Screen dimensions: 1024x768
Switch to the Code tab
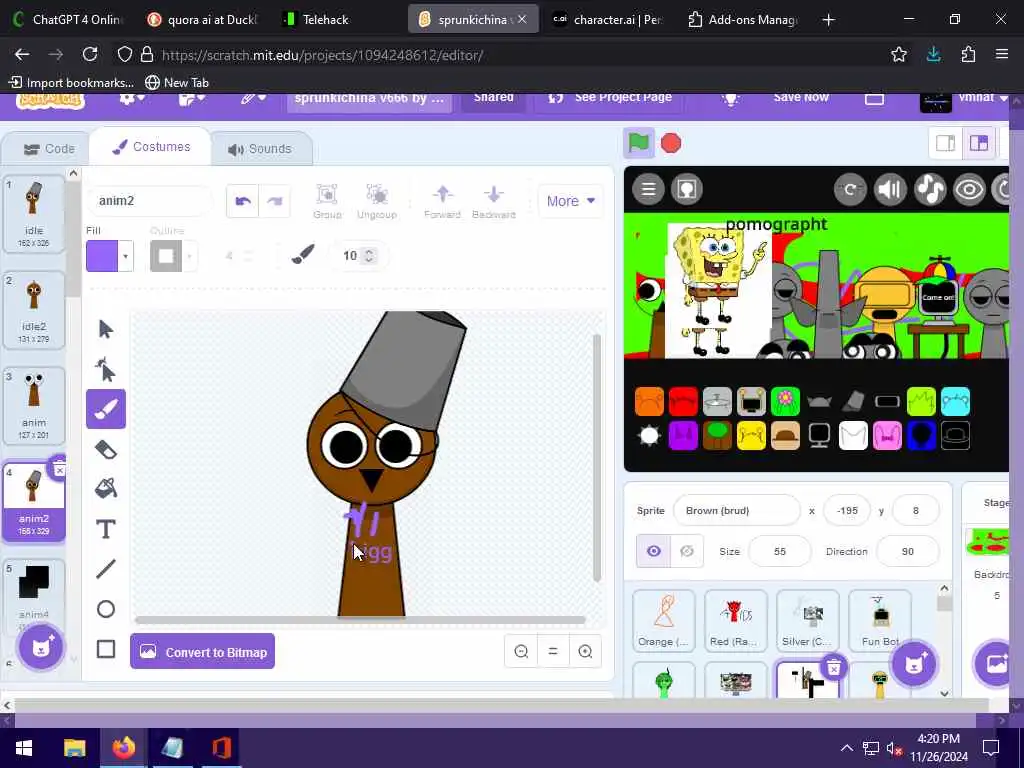[x=49, y=149]
